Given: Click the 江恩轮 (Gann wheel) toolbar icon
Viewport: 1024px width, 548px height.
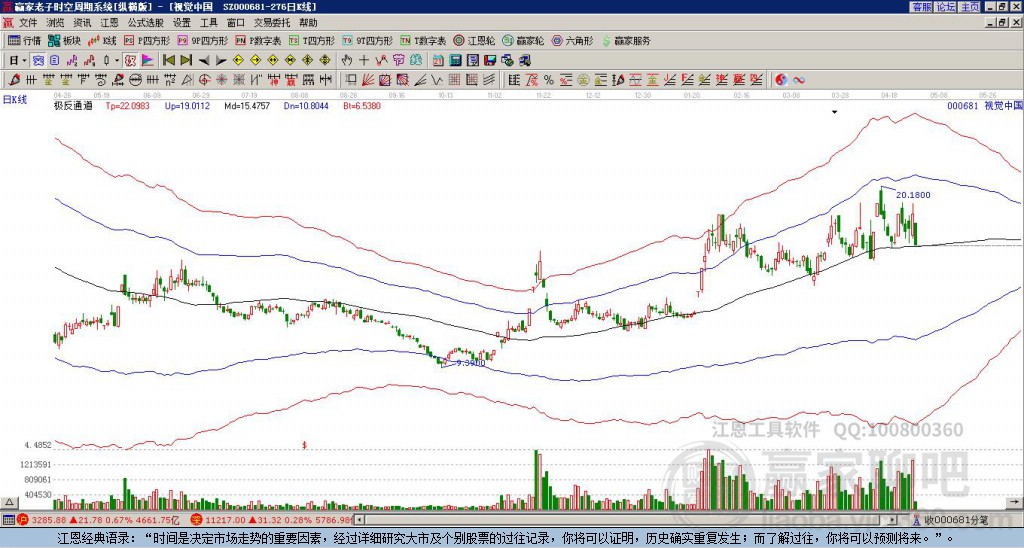Looking at the screenshot, I should pyautogui.click(x=476, y=41).
